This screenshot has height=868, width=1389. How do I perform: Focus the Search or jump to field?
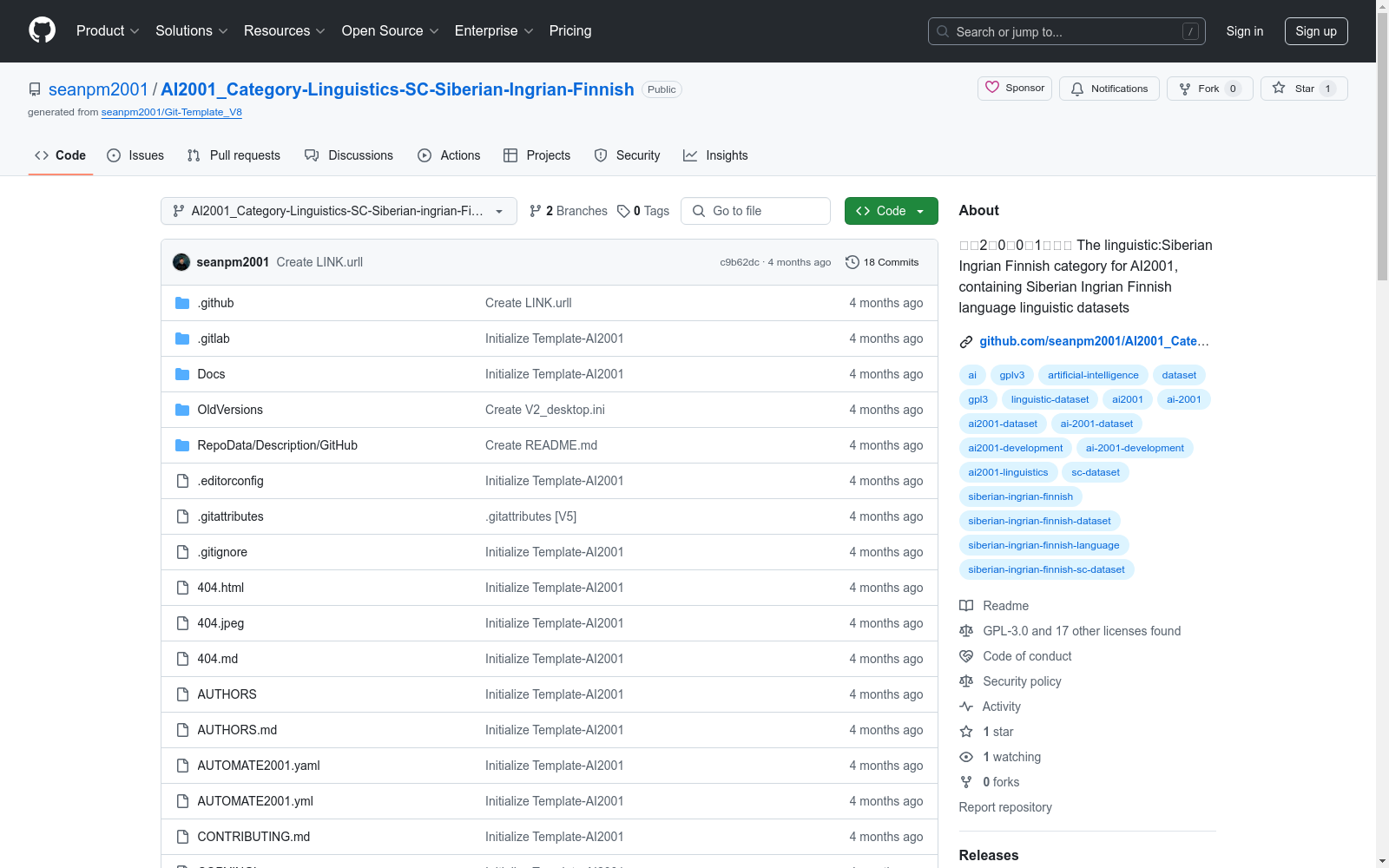tap(1067, 31)
